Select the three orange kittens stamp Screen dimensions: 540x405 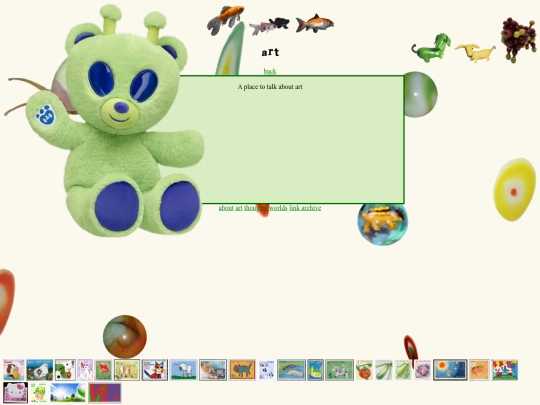127,370
